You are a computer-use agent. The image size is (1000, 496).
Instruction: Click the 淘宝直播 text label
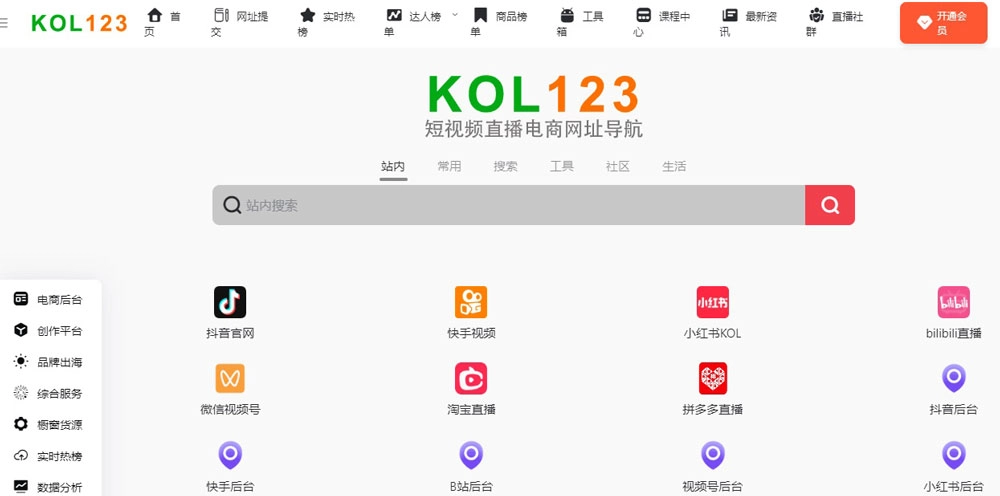pyautogui.click(x=471, y=410)
